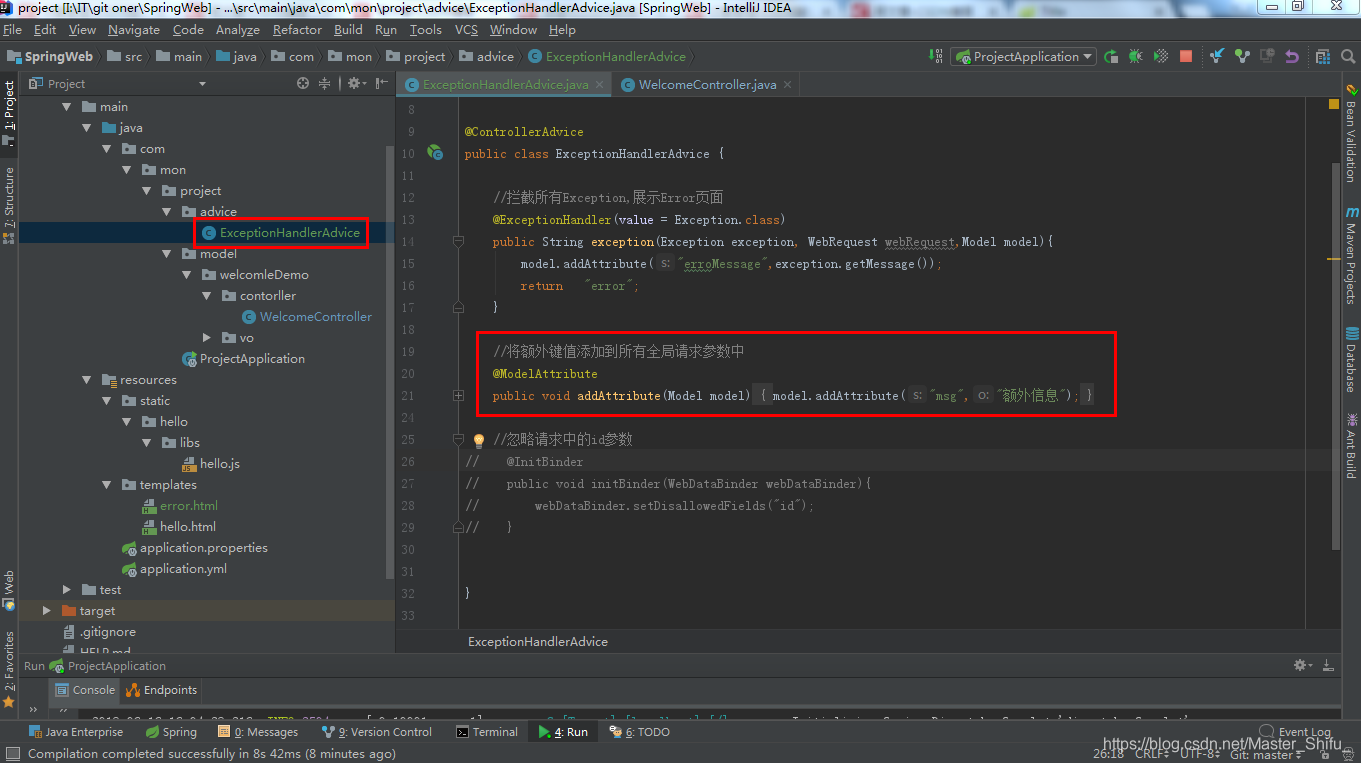Click the locate-current-file target icon in Project panel
The image size is (1361, 763).
coord(303,84)
